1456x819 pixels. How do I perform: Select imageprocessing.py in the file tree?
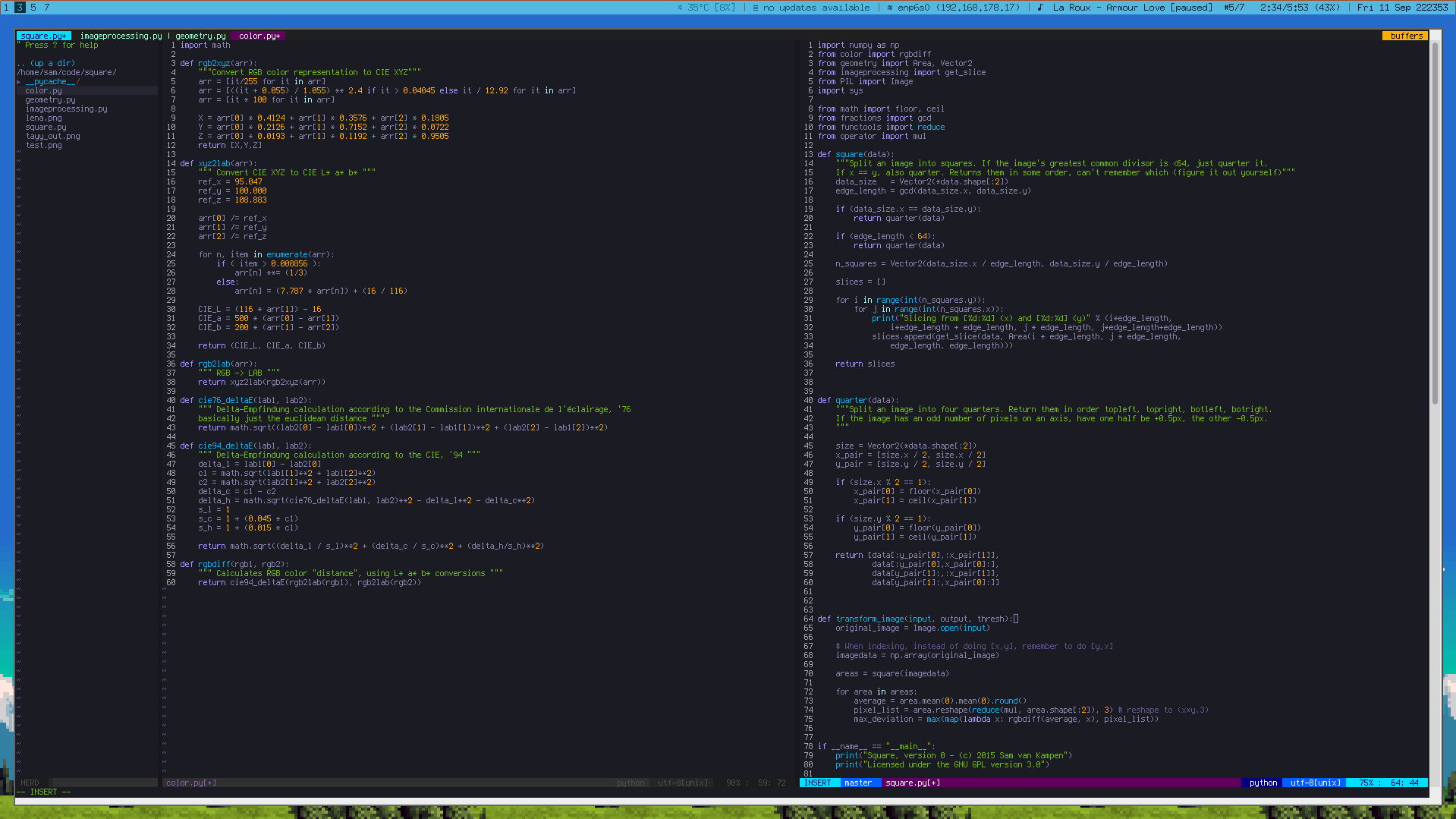point(66,109)
